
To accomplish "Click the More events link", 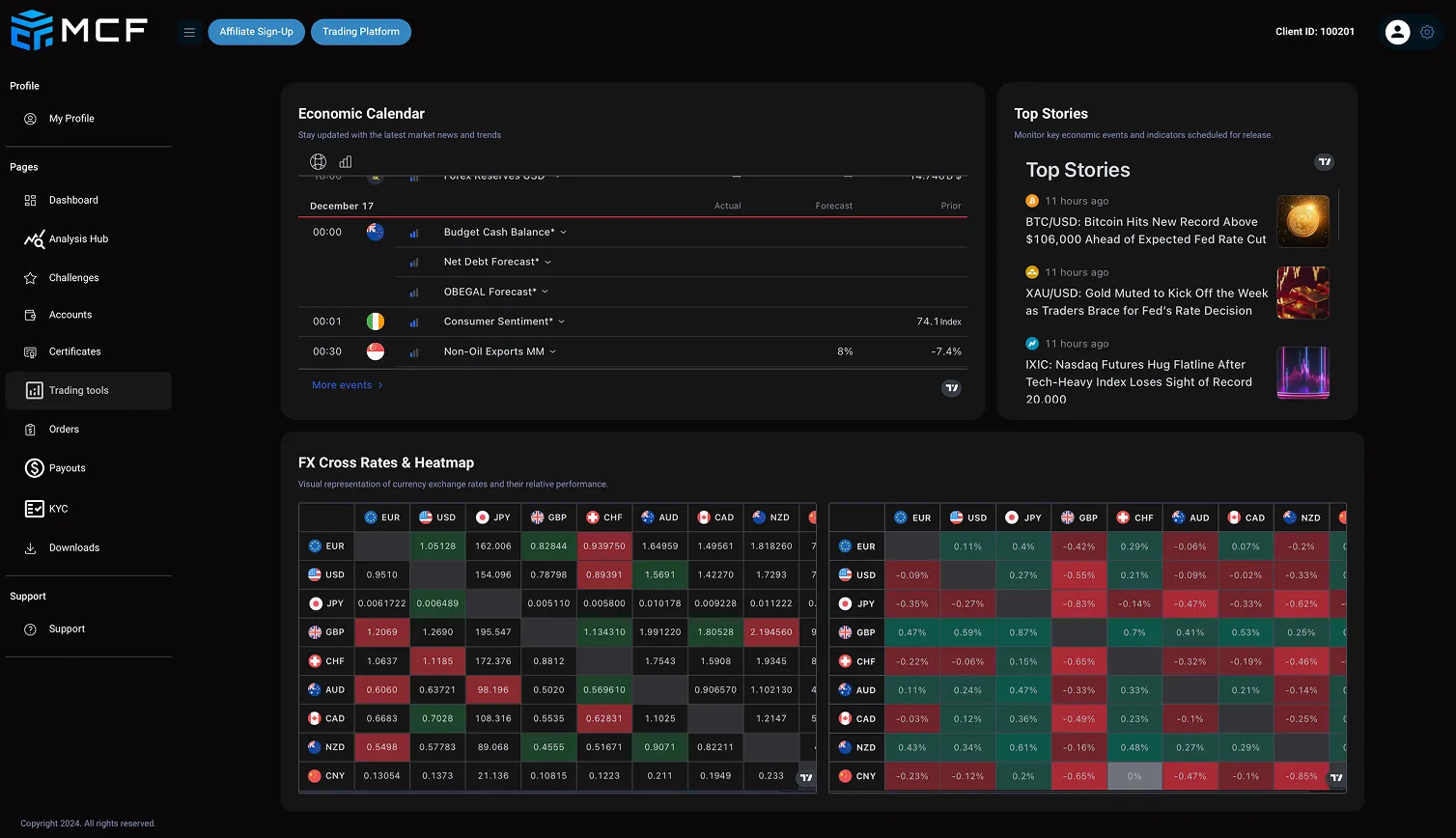I will click(x=347, y=385).
